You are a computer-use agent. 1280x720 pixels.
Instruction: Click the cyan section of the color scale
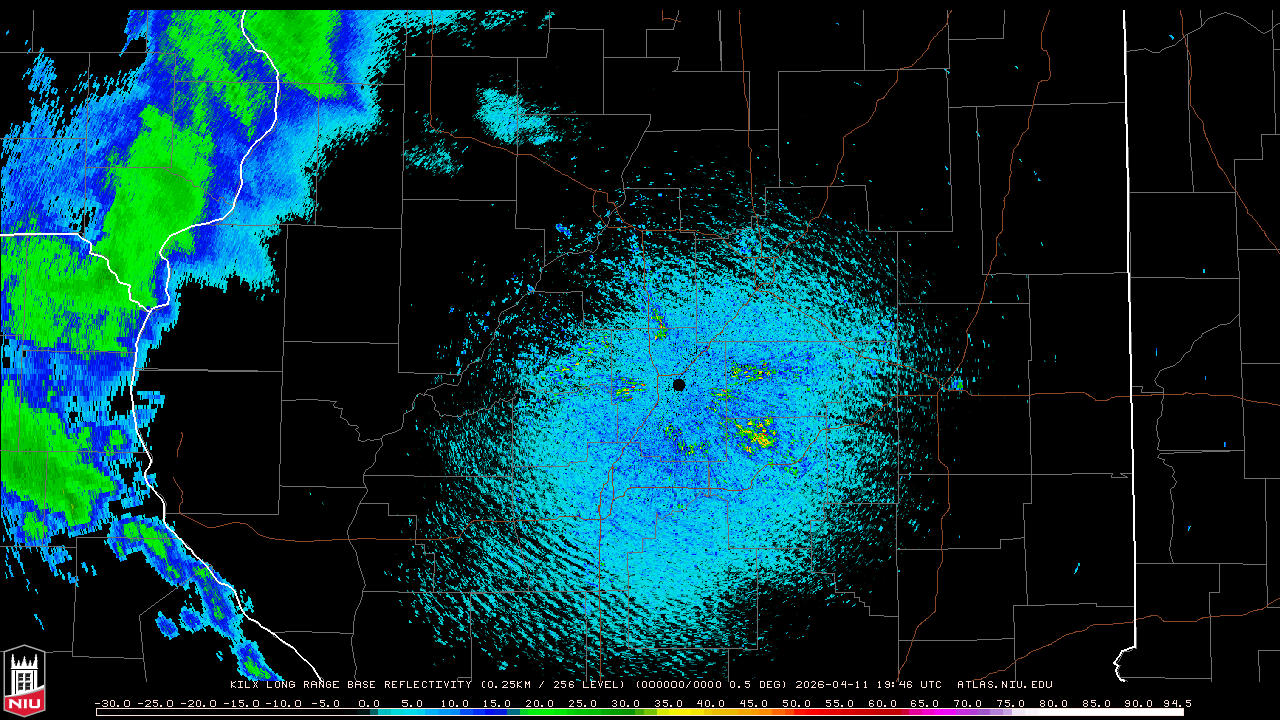tap(420, 712)
